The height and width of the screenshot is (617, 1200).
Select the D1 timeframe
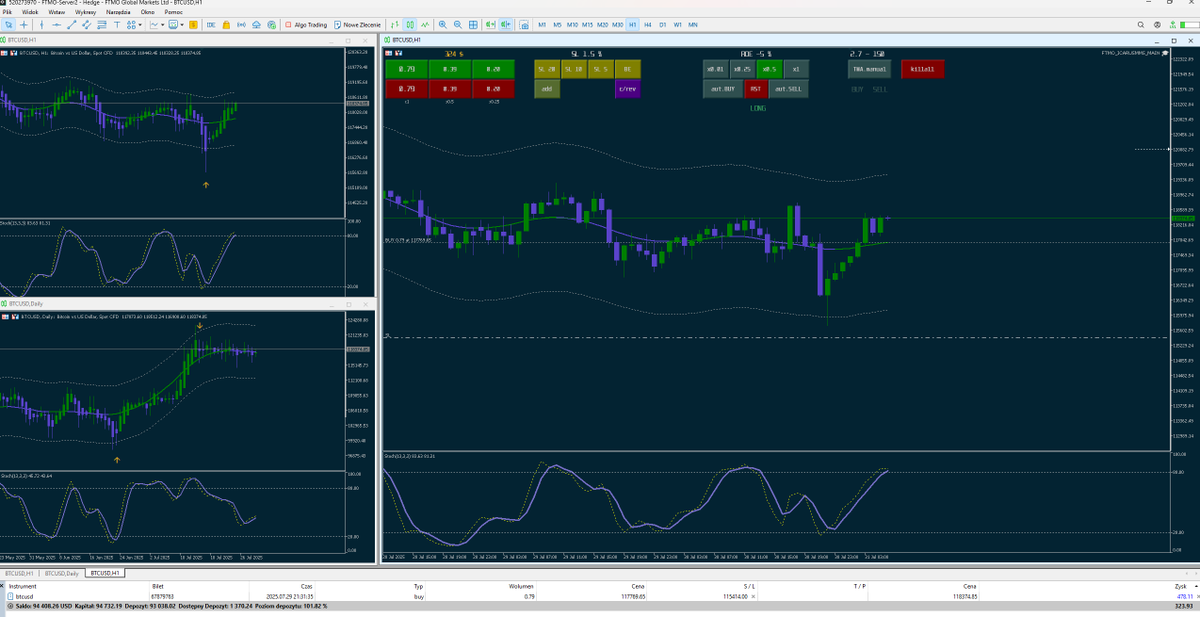663,24
